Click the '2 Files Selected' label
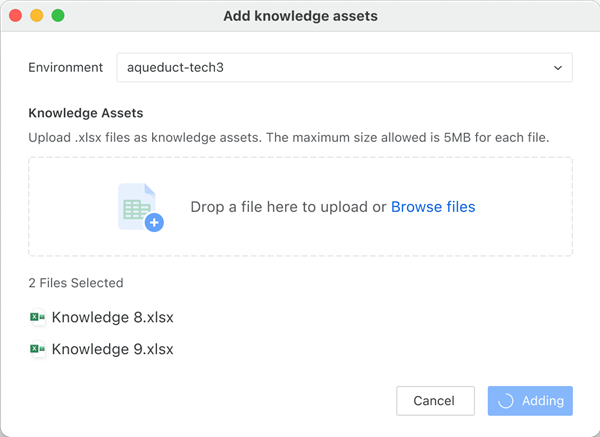The height and width of the screenshot is (437, 600). coord(75,283)
